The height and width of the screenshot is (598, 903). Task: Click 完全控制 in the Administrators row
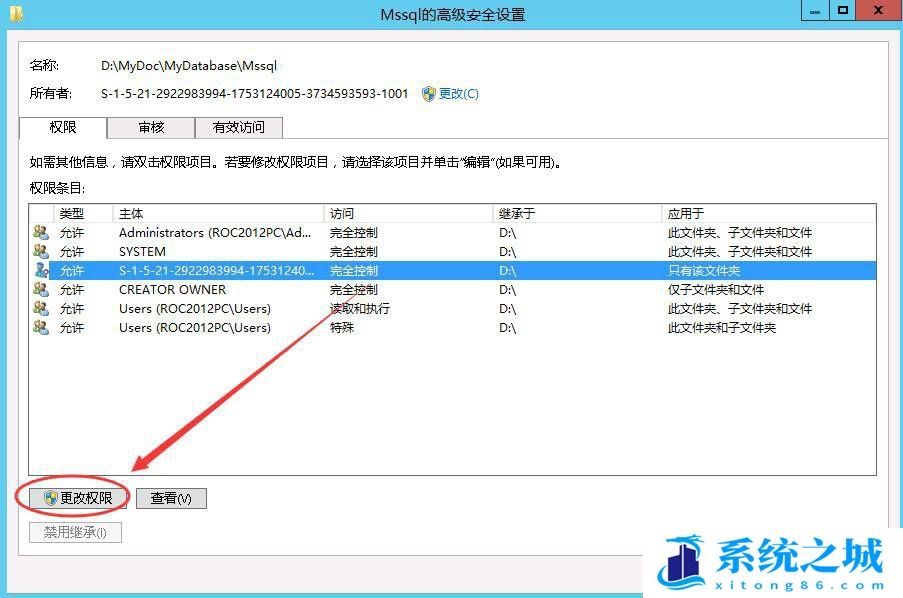click(354, 233)
